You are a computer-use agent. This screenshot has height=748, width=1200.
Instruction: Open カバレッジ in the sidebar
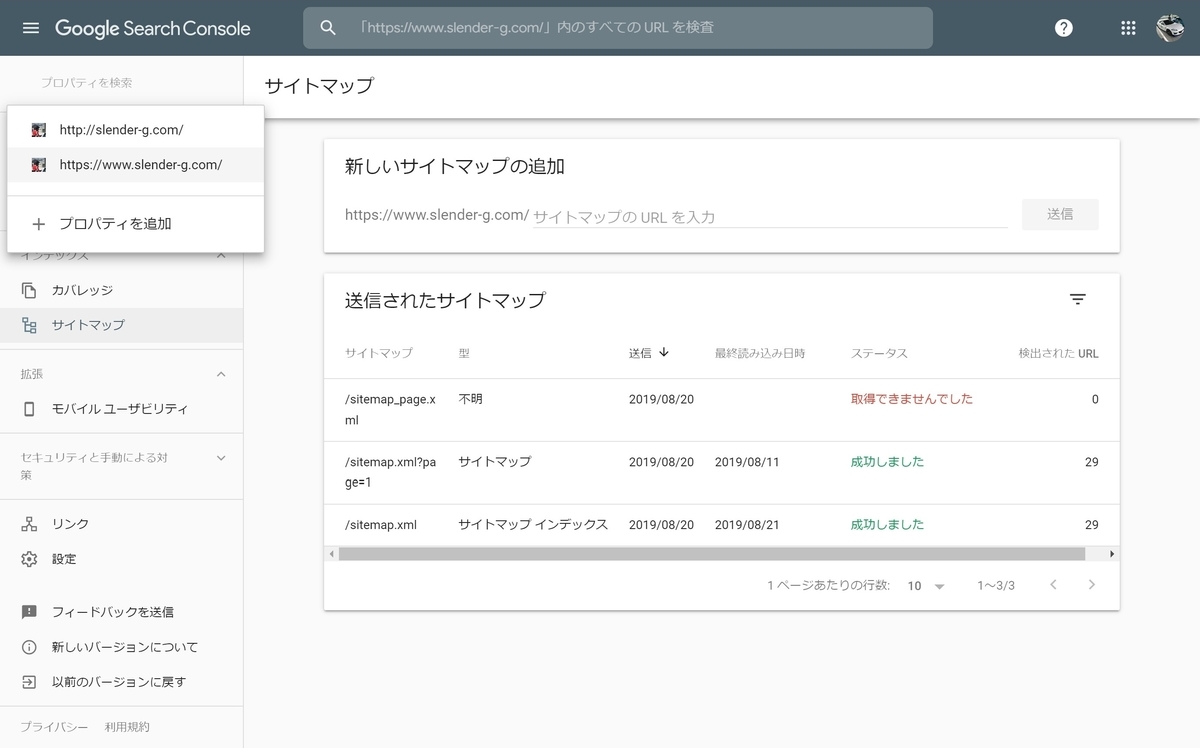[x=121, y=290]
